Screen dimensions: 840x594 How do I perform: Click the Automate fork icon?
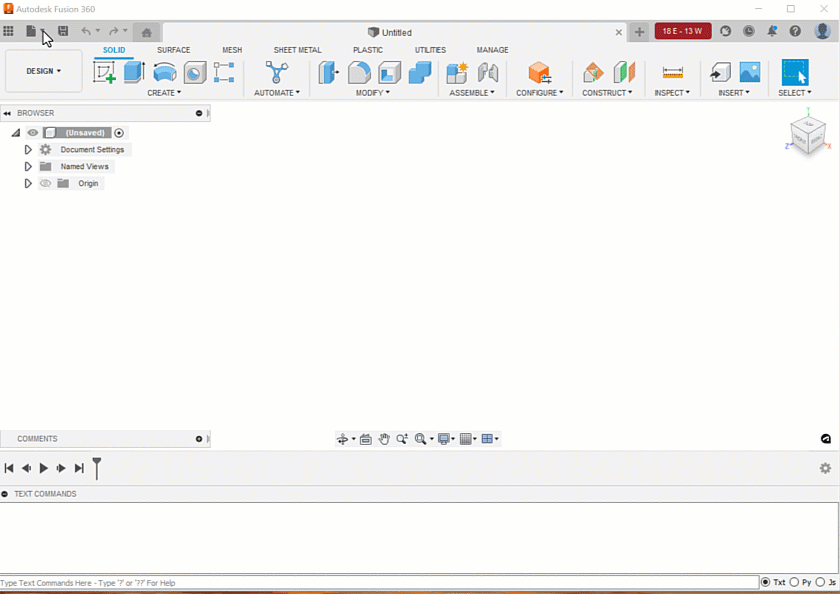[276, 72]
